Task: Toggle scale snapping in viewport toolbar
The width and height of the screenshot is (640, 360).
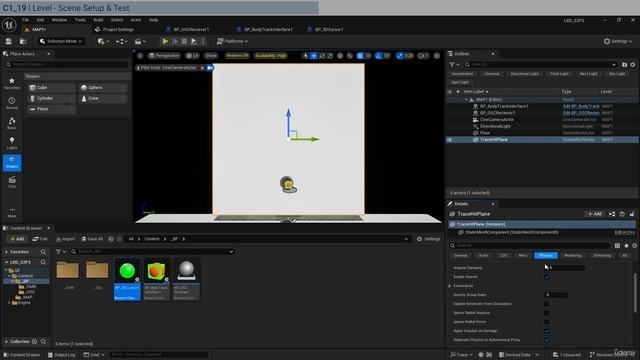Action: click(400, 56)
